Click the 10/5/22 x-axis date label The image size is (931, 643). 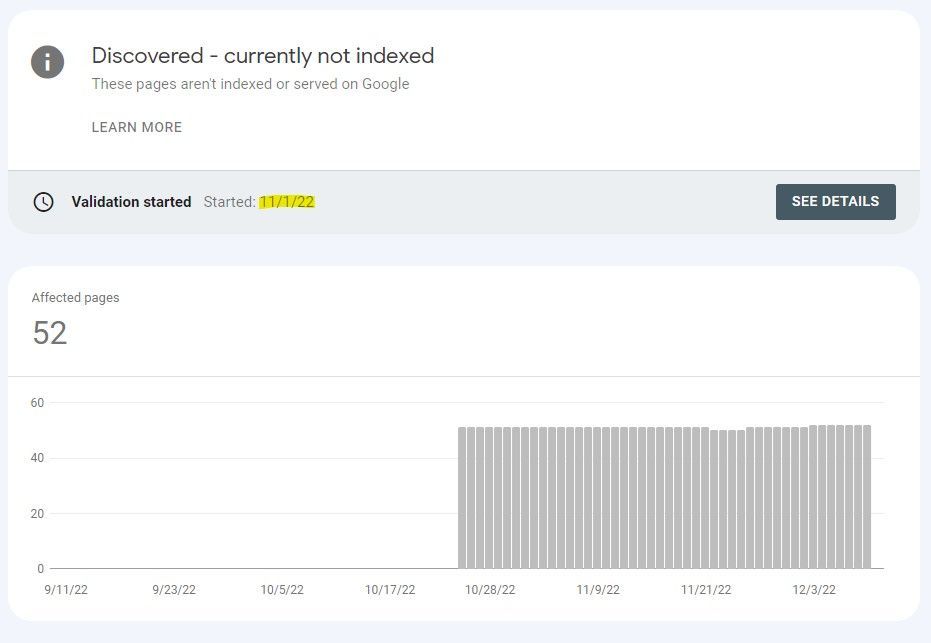tap(282, 590)
